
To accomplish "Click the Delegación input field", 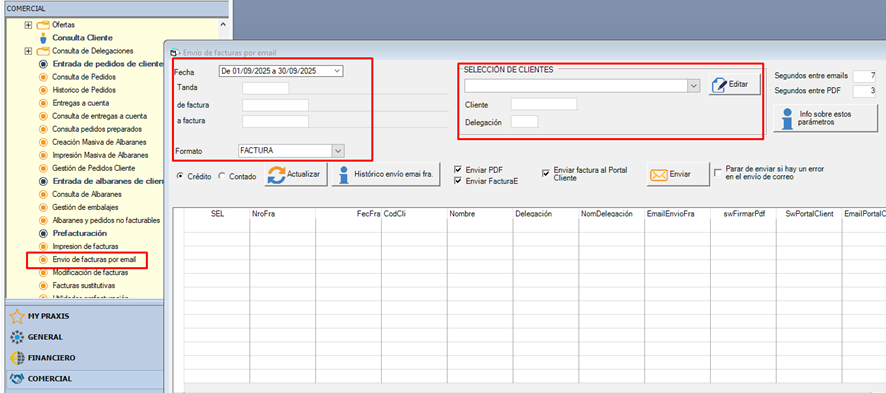I will 524,121.
